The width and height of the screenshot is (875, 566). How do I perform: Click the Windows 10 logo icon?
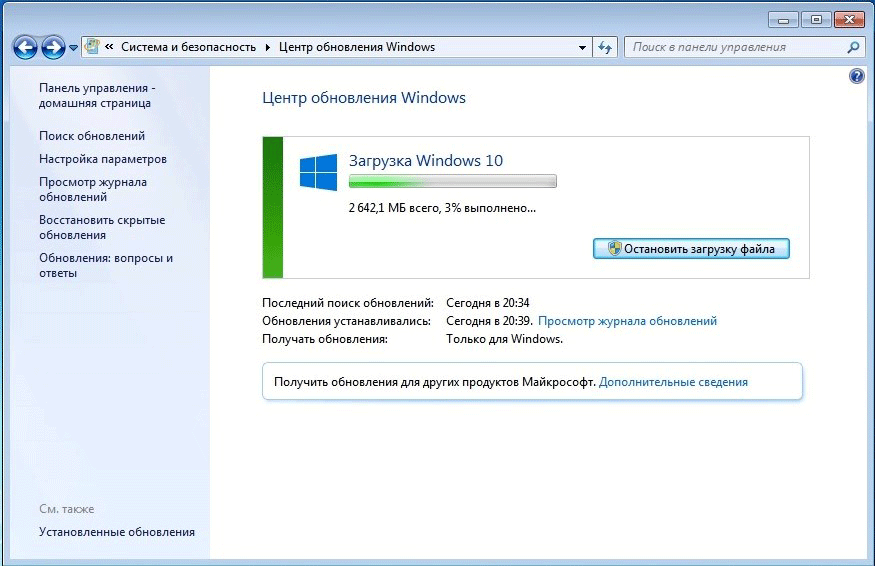tap(318, 172)
